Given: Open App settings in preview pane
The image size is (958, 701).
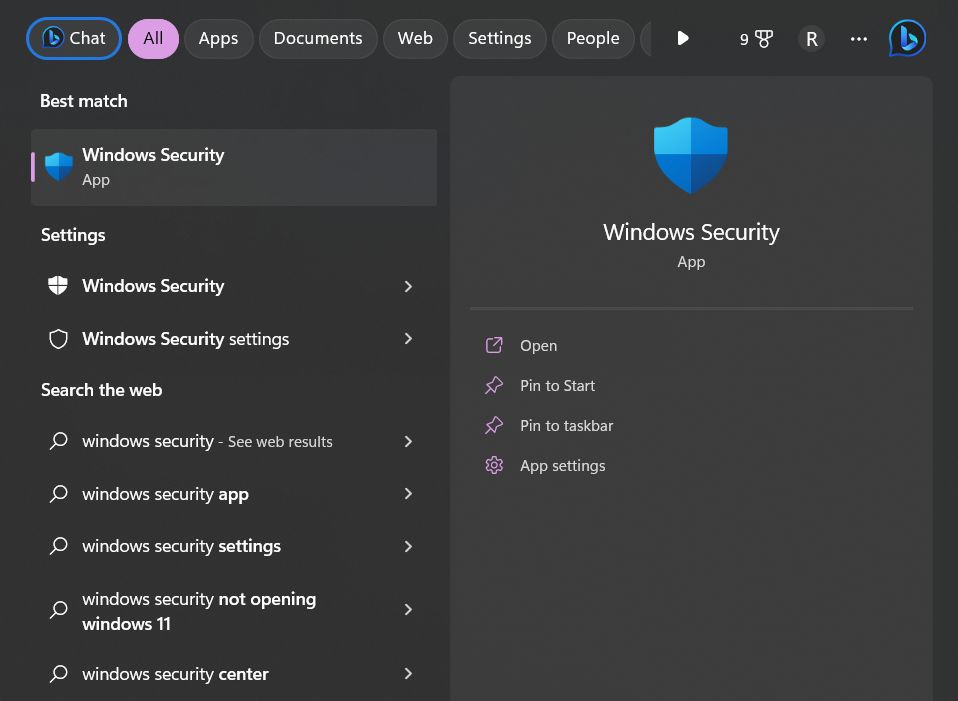Looking at the screenshot, I should pos(563,466).
